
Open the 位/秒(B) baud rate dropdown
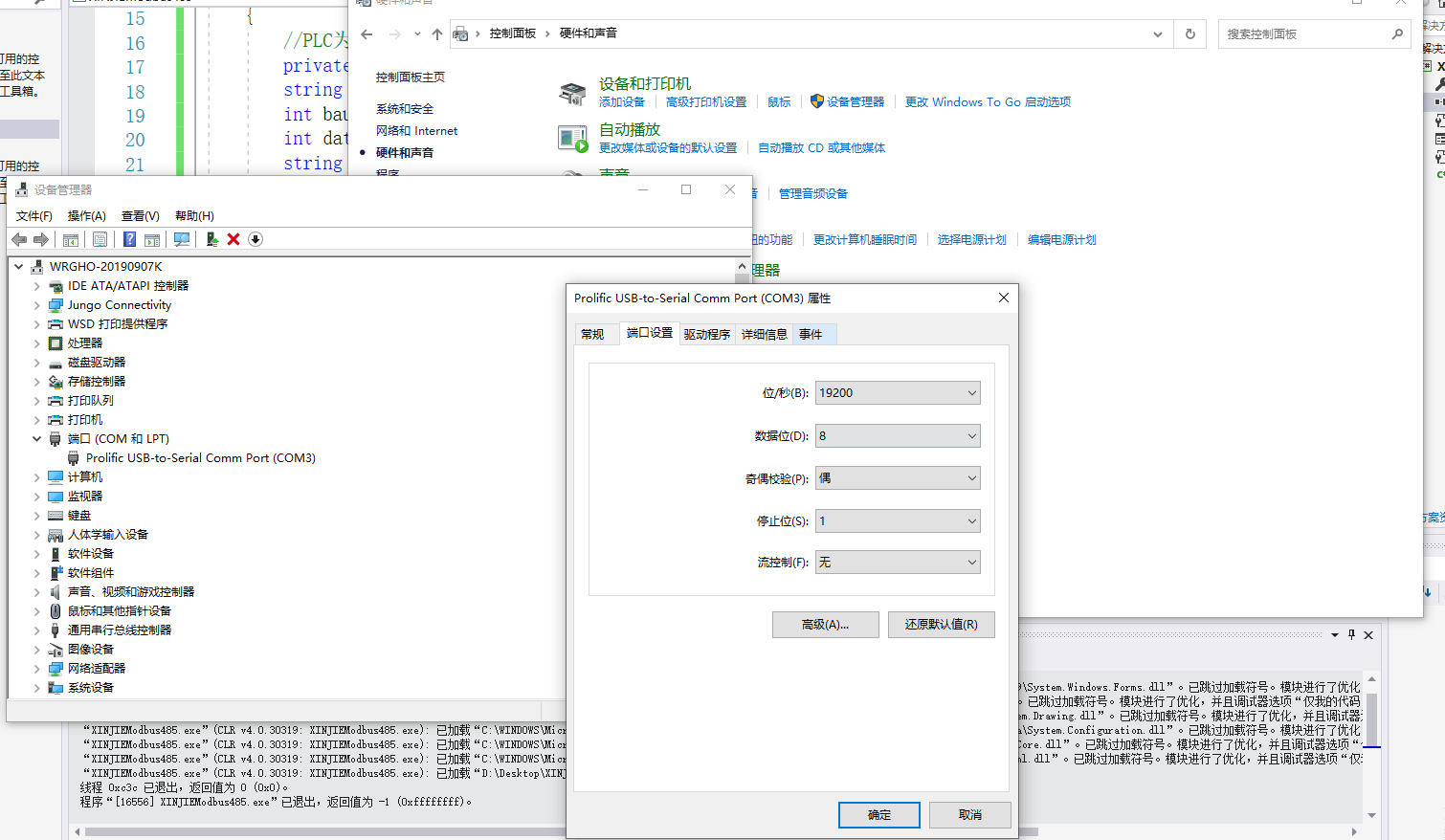898,393
